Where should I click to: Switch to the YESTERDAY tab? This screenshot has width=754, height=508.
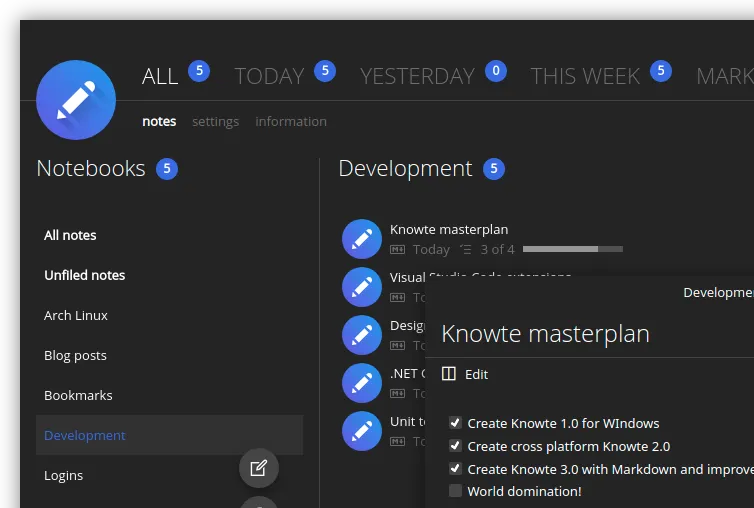[417, 76]
